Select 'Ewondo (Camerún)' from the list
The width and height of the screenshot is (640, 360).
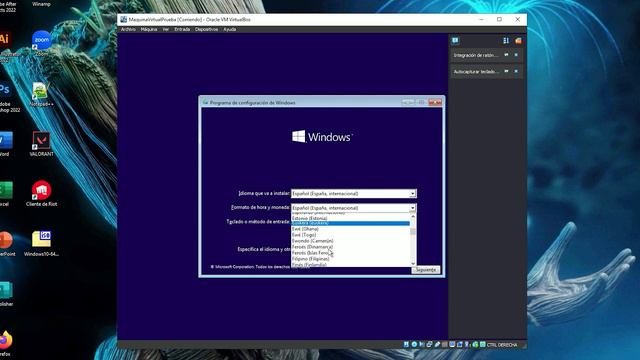(x=350, y=241)
